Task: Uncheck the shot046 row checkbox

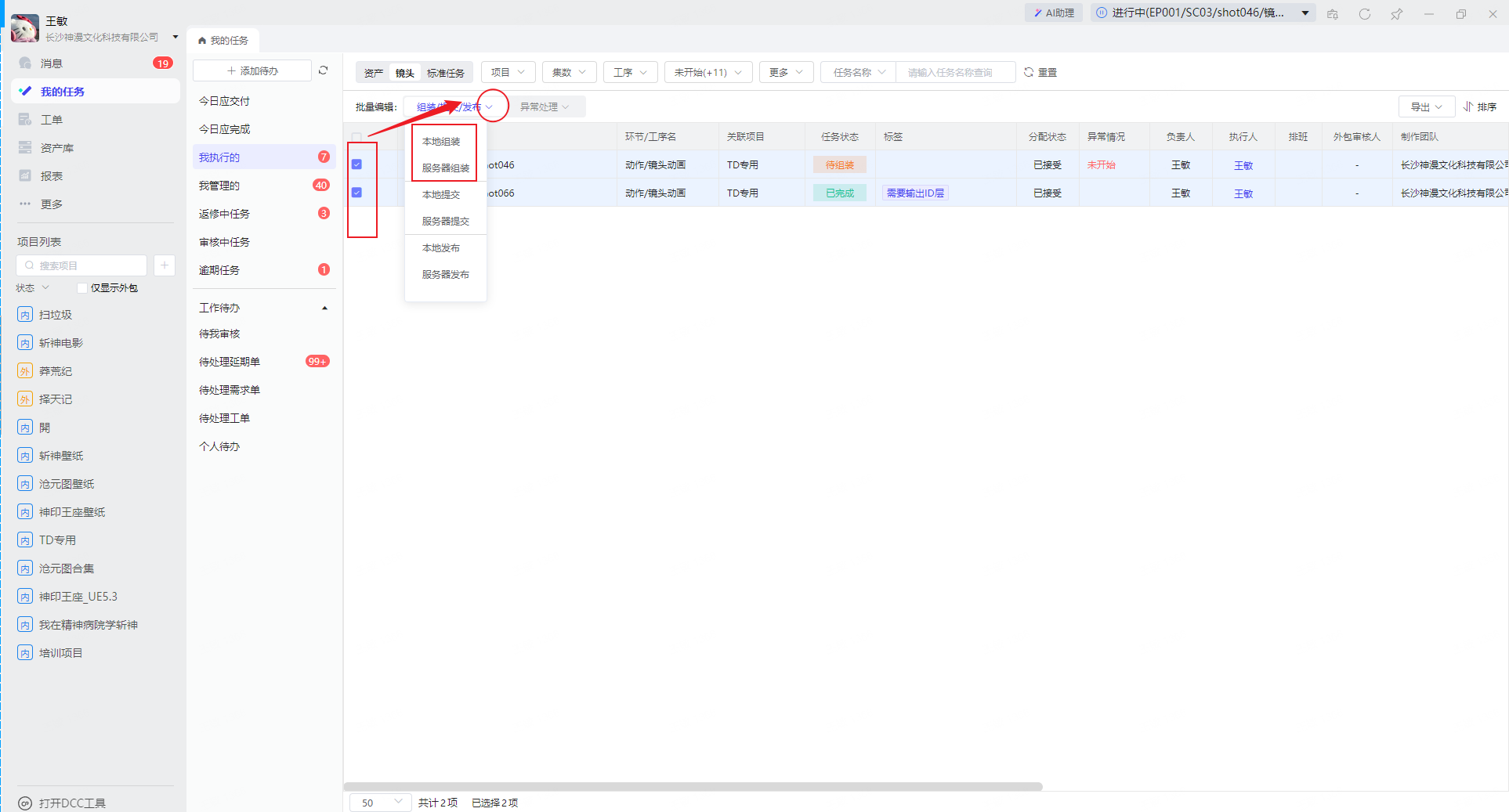Action: point(356,164)
